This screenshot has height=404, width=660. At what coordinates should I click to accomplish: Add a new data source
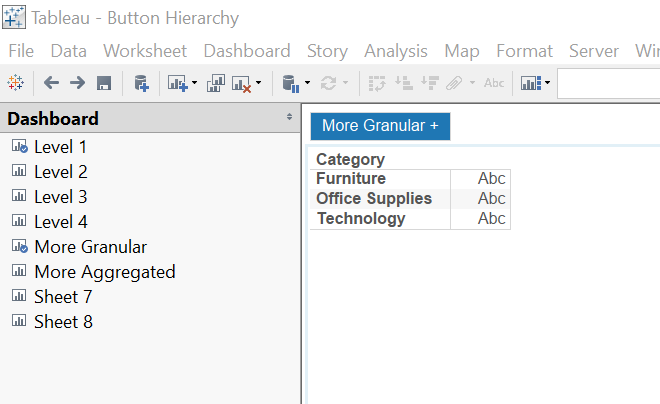(141, 84)
